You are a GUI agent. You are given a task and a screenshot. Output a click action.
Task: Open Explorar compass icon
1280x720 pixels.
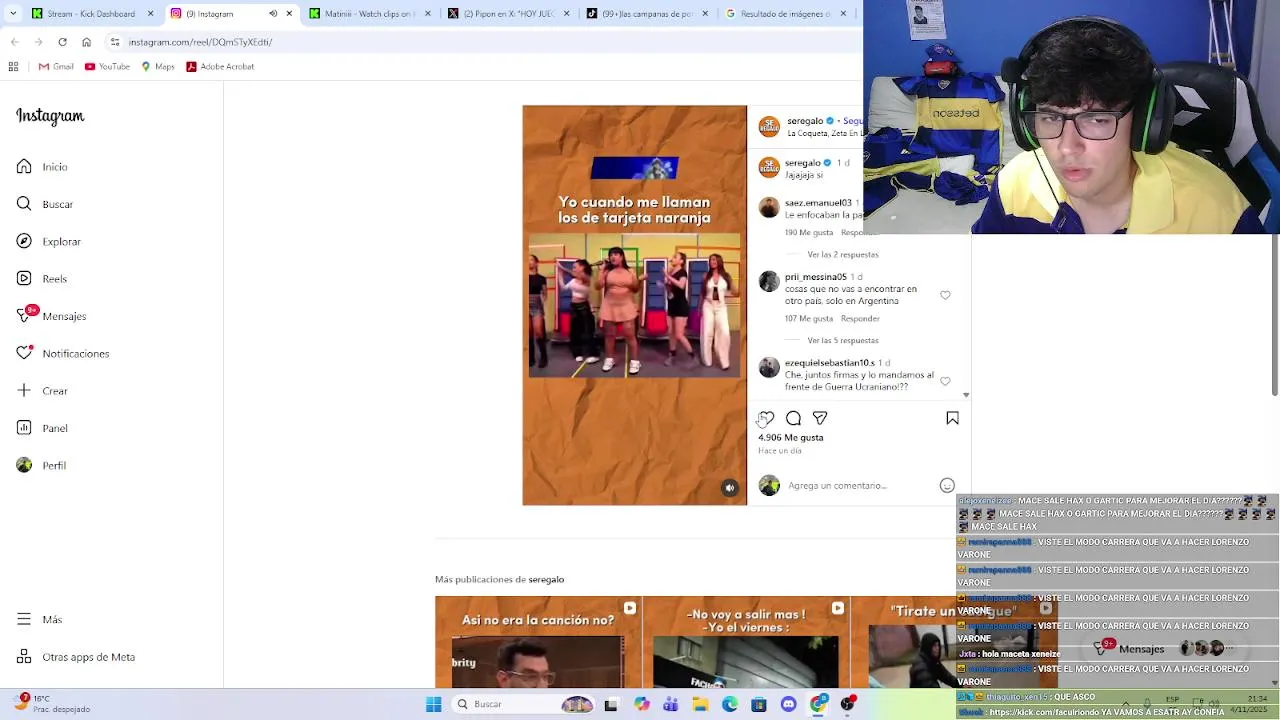click(x=24, y=241)
